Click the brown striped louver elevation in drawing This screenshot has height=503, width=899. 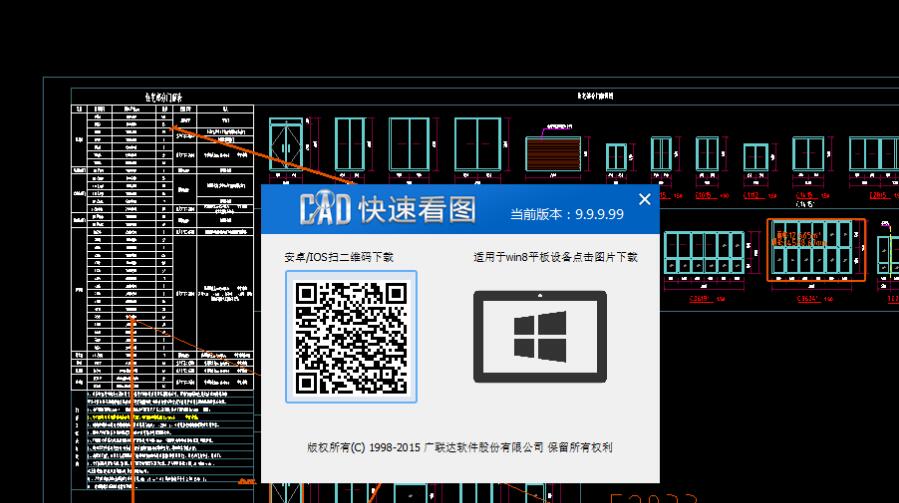553,153
